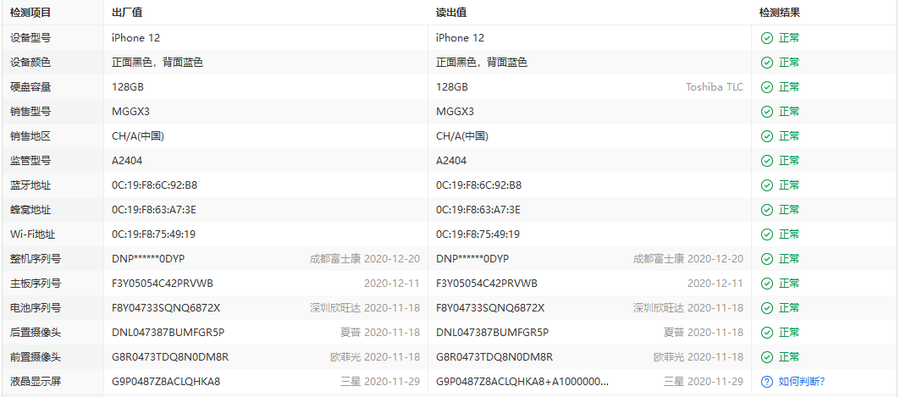Select the 读出值 column header

coord(451,13)
